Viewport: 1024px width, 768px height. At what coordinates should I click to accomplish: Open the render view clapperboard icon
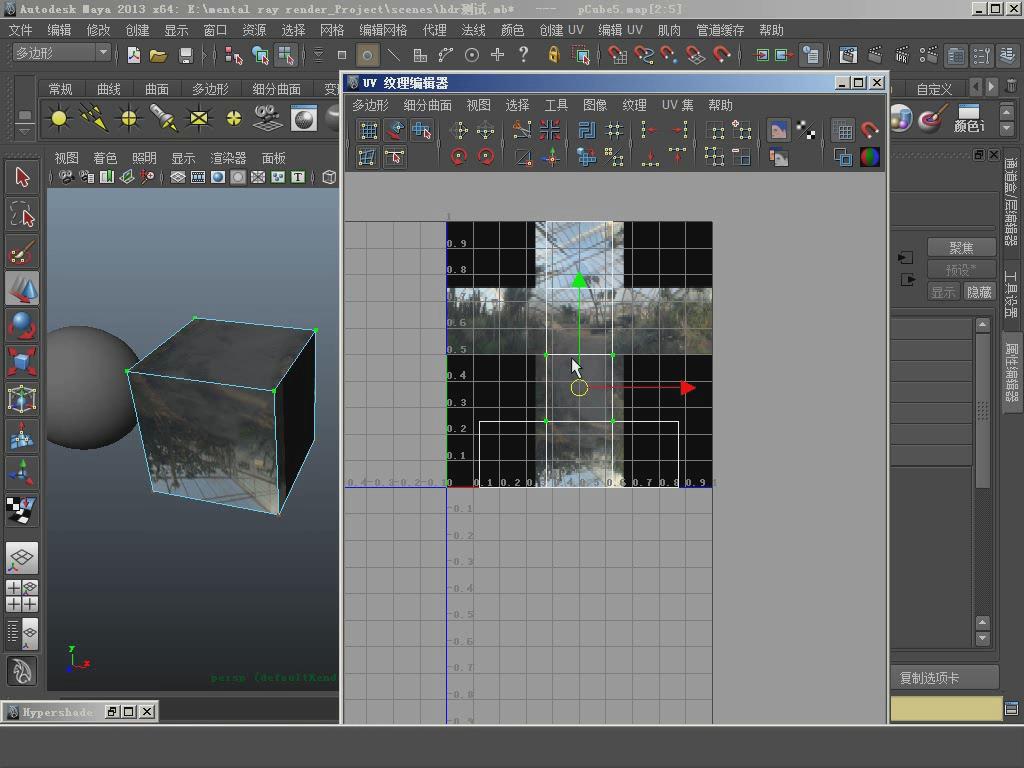(x=848, y=56)
